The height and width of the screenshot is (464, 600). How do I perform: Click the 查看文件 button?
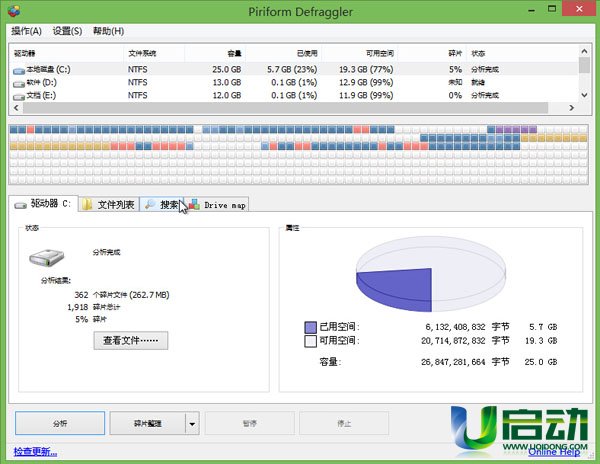click(130, 340)
